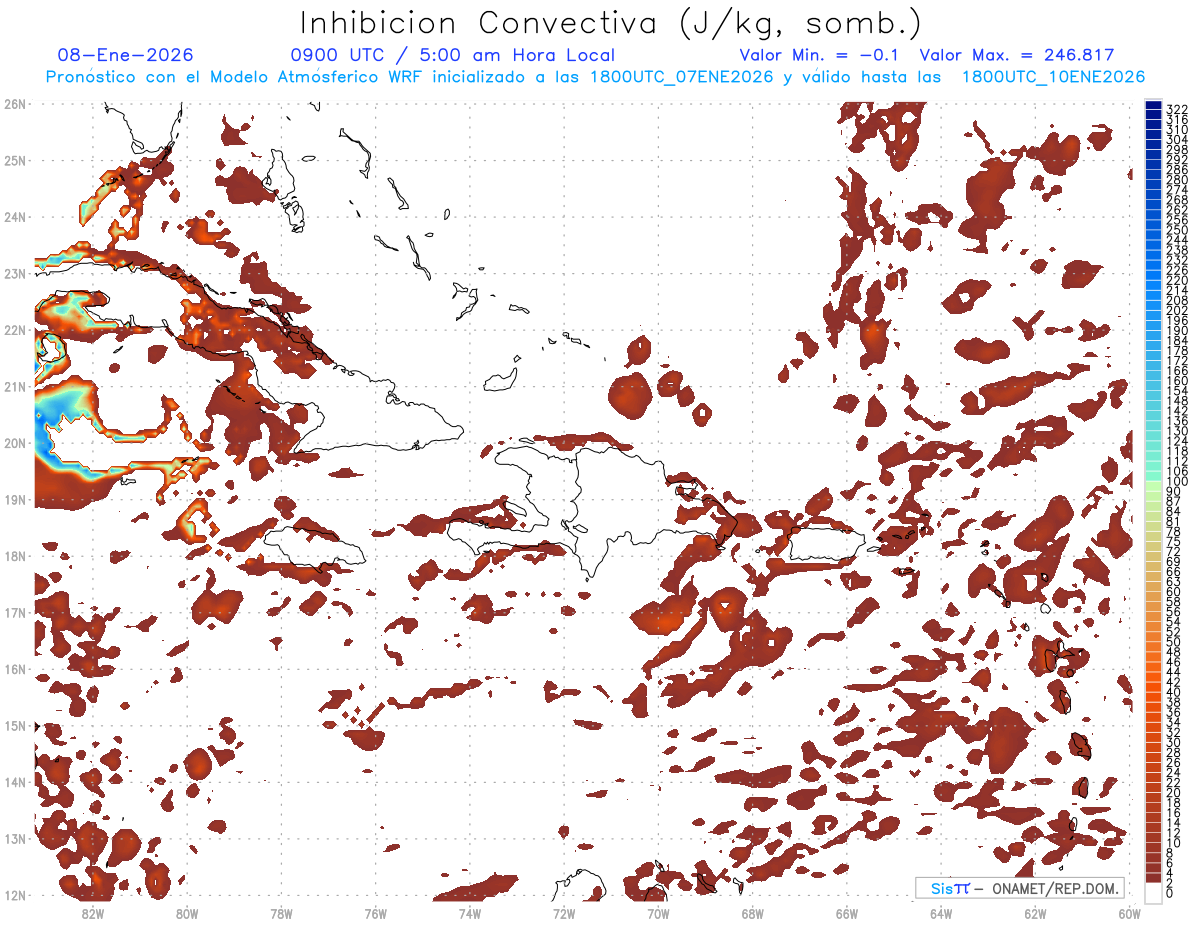1200x927 pixels.
Task: Click the 68W longitude label
Action: (752, 913)
